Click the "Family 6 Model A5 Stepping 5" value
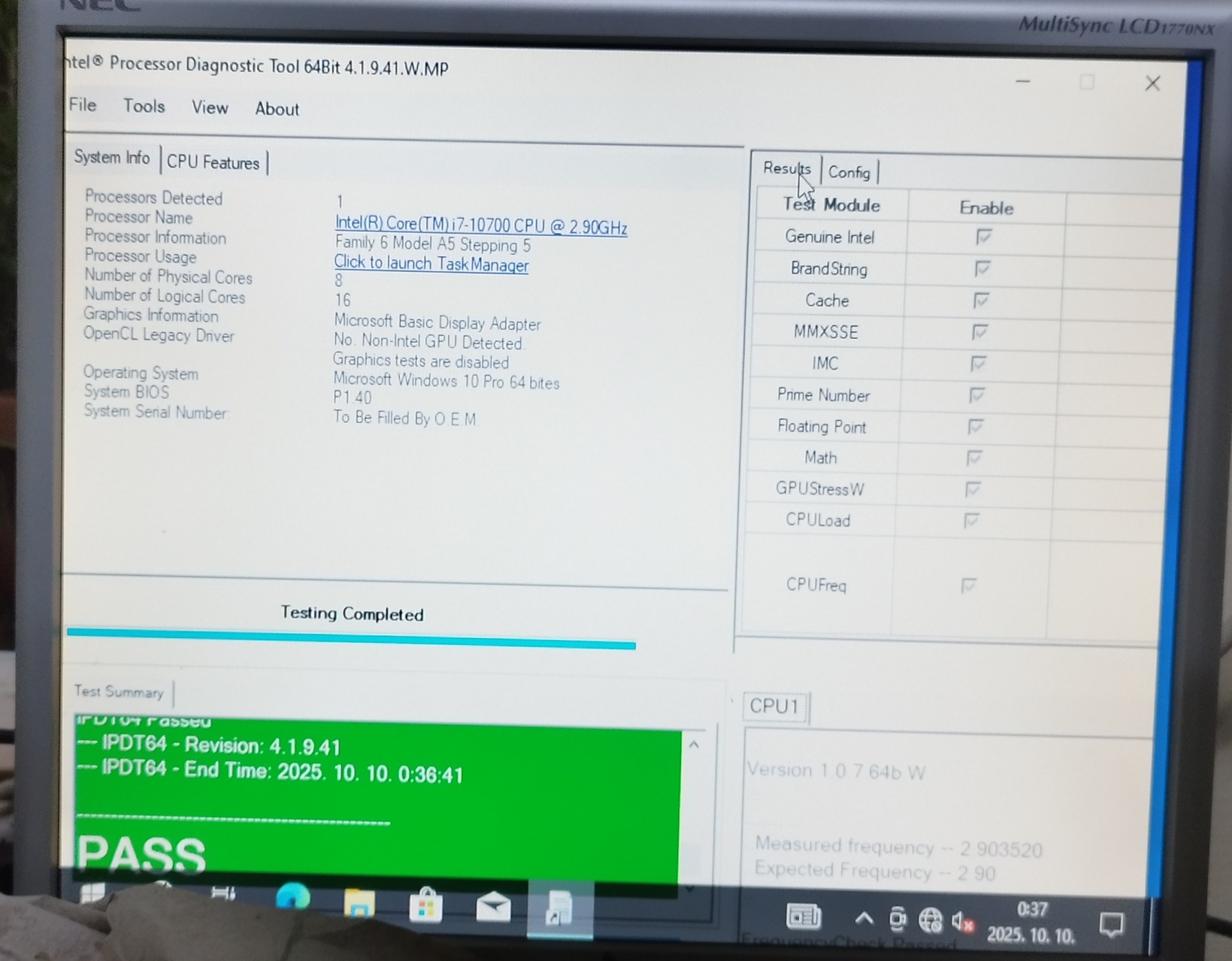Image resolution: width=1232 pixels, height=961 pixels. [x=433, y=244]
